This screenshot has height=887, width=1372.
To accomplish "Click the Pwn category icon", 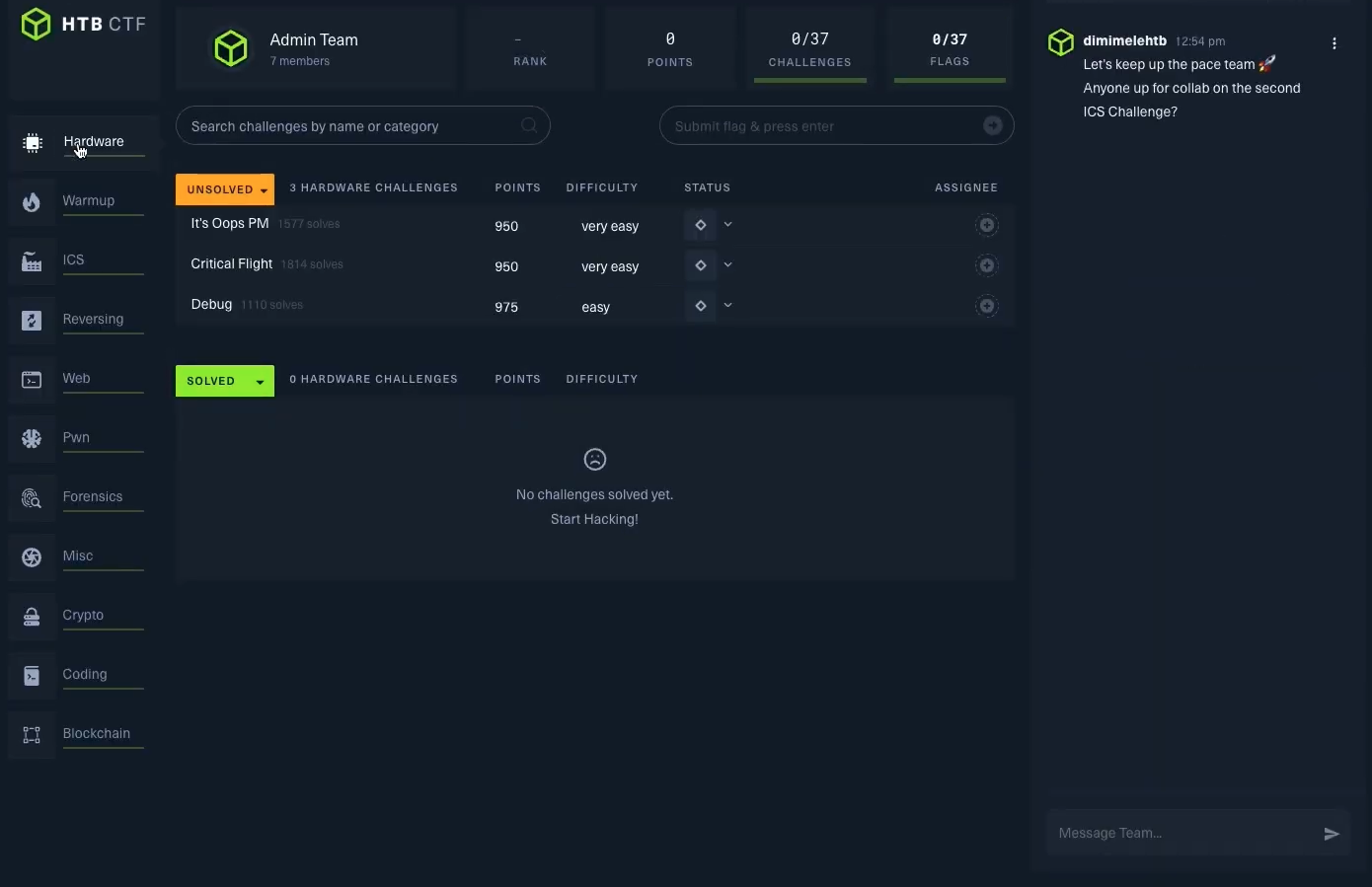I will point(32,439).
